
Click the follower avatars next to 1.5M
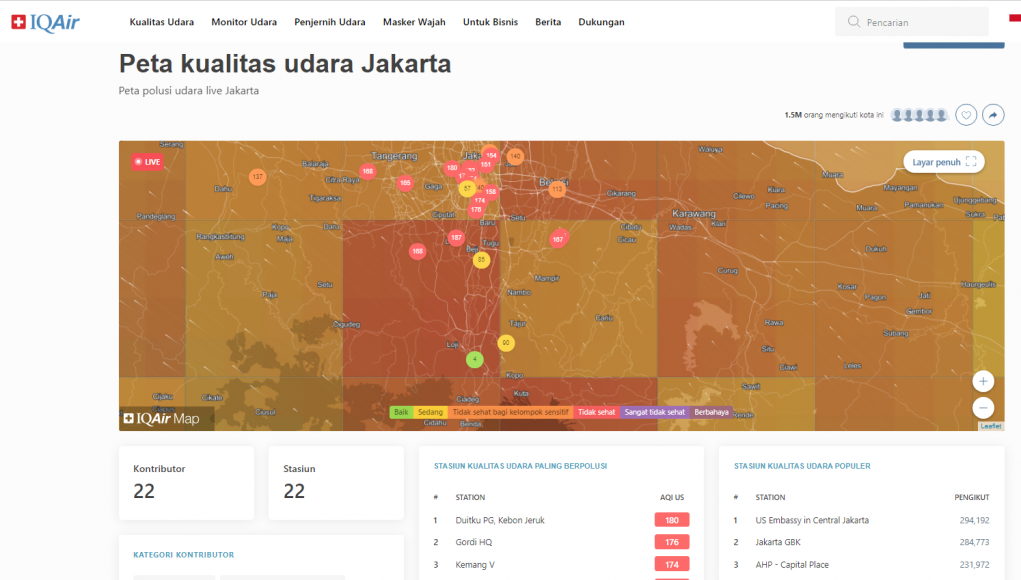[919, 115]
